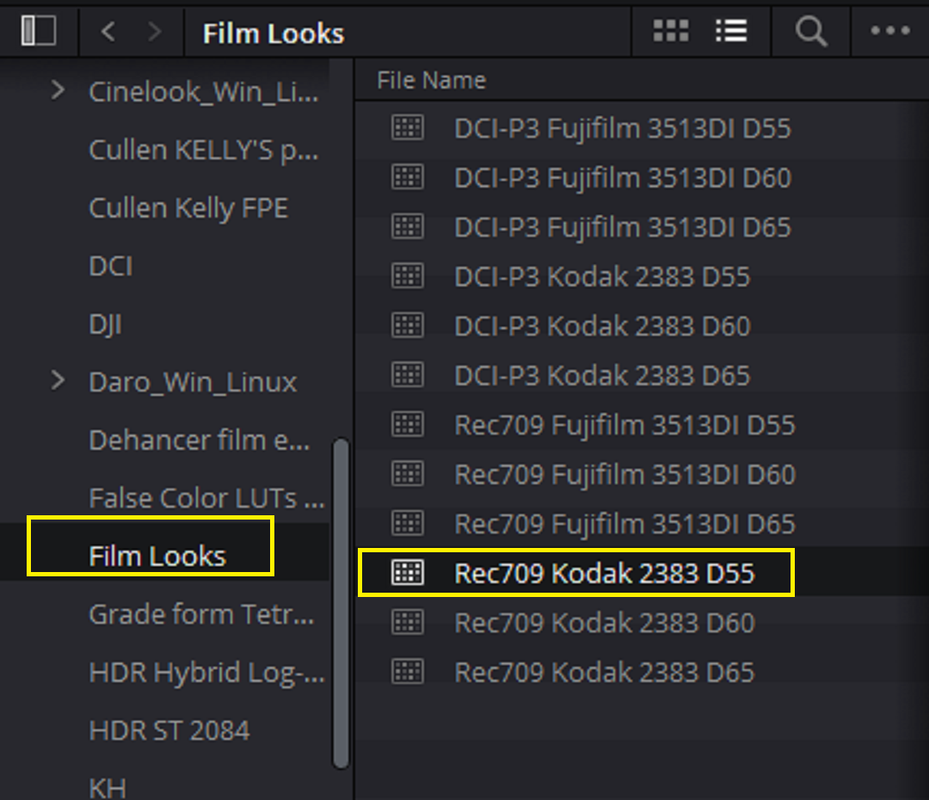Toggle the folder sidebar panel icon
Viewport: 929px width, 800px height.
[39, 31]
